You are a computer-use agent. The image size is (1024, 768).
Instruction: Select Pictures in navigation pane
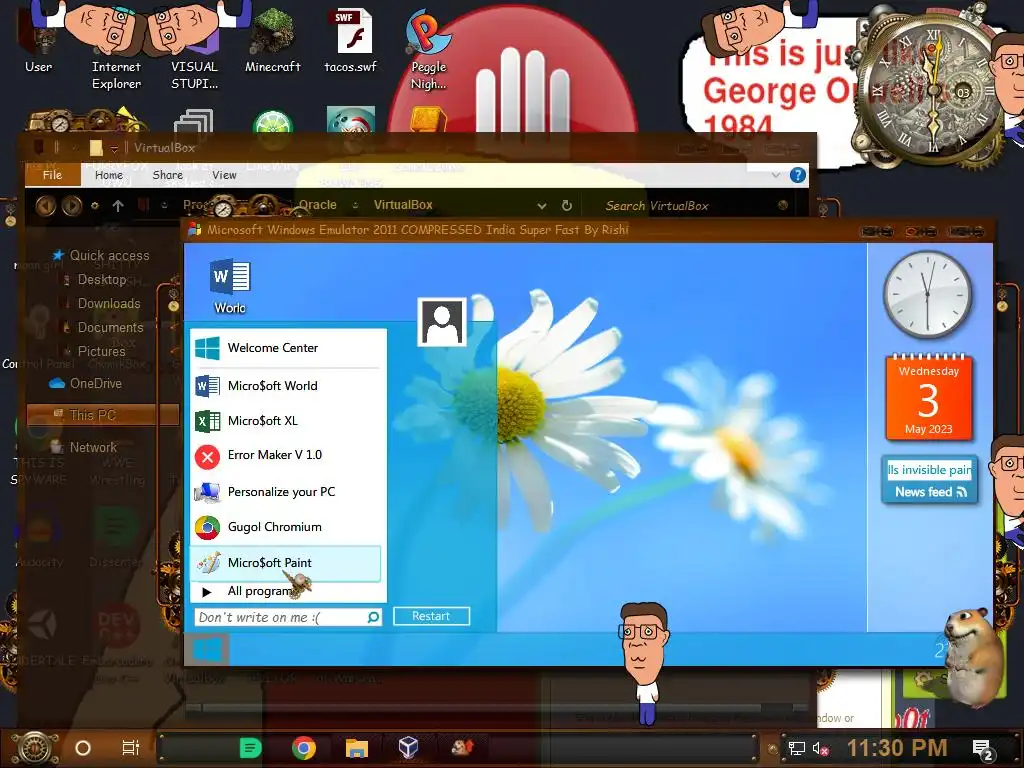pos(101,351)
